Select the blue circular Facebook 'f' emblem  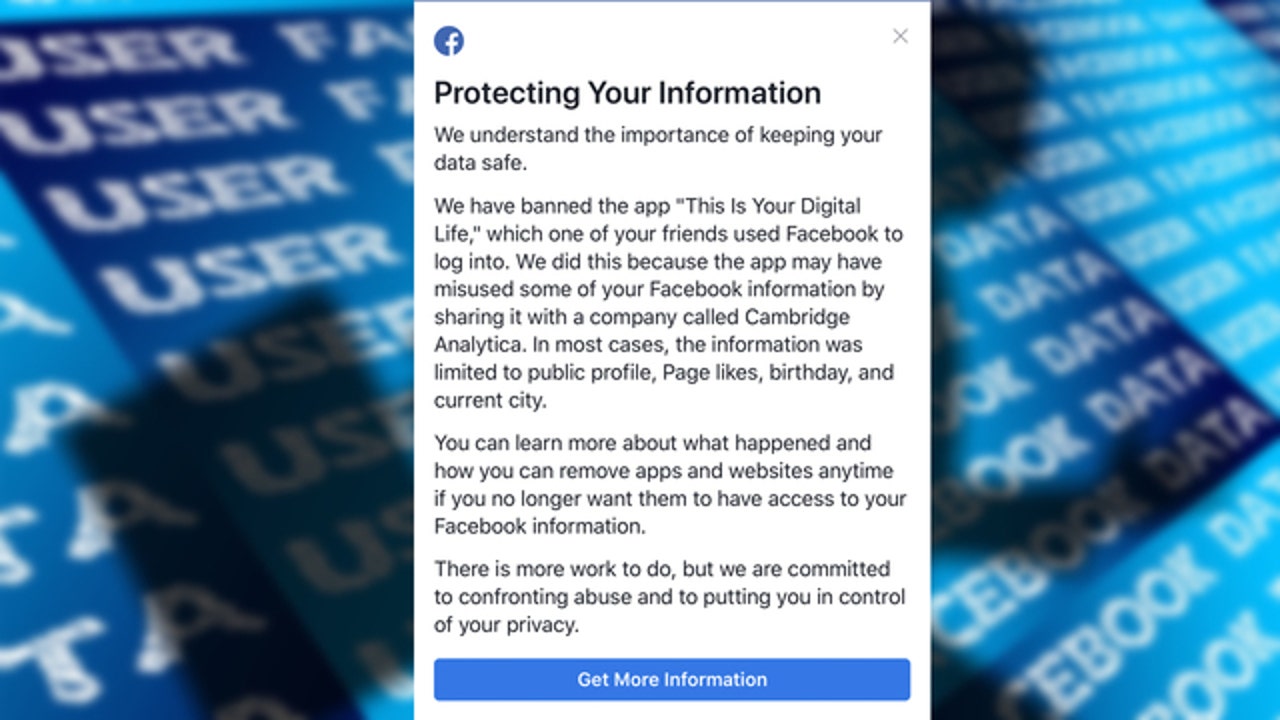pyautogui.click(x=449, y=41)
